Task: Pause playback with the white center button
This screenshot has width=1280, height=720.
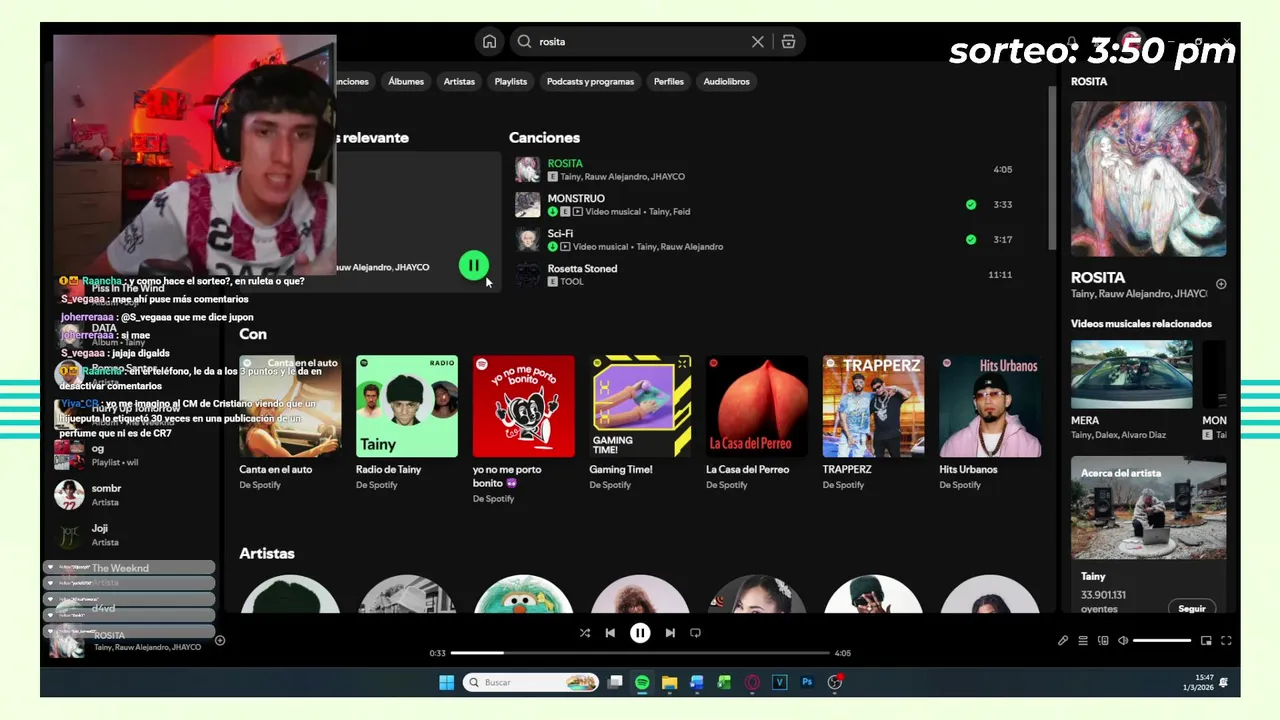Action: pyautogui.click(x=640, y=633)
